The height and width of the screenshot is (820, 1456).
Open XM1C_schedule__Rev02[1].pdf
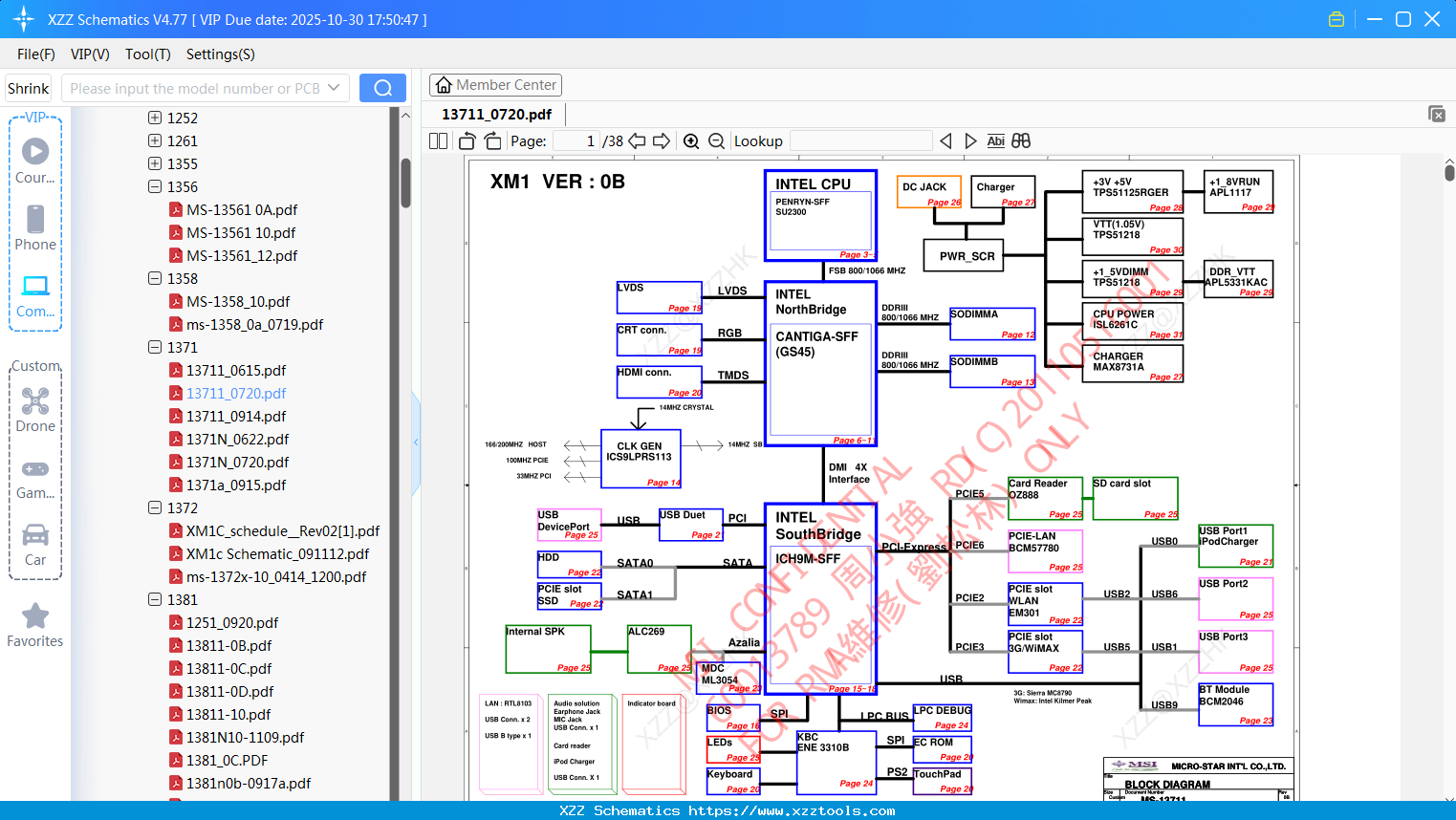[x=283, y=531]
